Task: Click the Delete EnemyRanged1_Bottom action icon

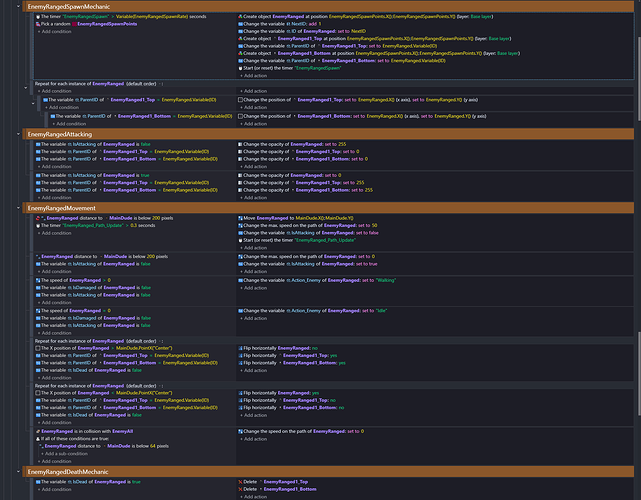Action: [240, 489]
